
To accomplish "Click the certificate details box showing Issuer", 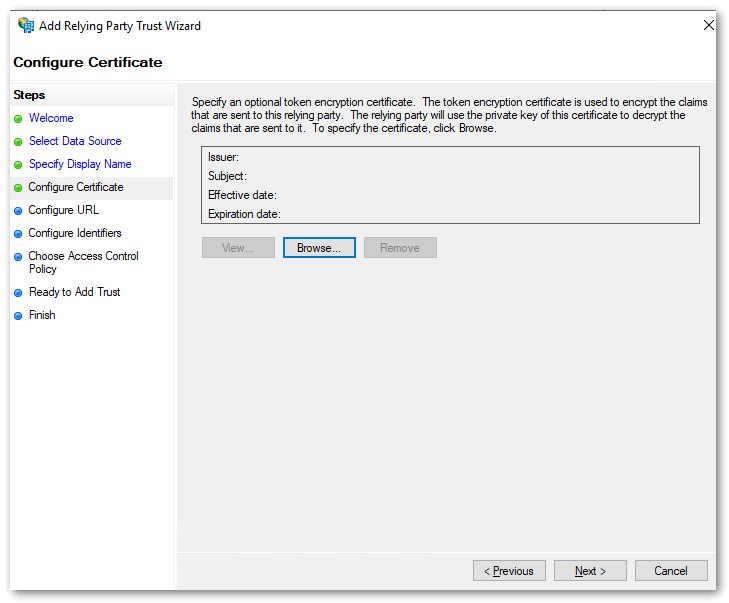I will coord(450,185).
